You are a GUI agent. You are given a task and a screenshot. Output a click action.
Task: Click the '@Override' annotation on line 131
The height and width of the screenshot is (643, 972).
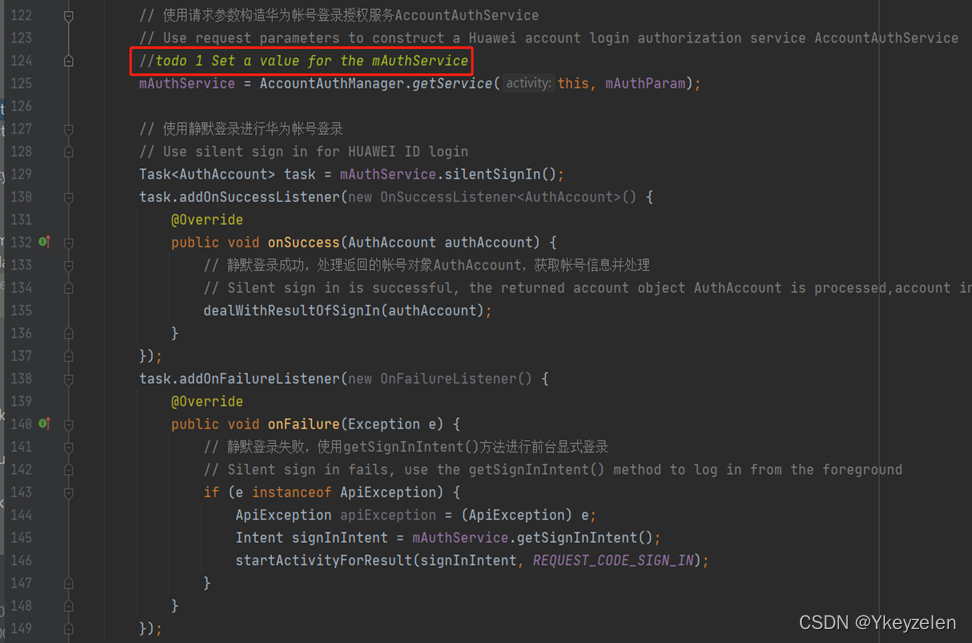207,220
